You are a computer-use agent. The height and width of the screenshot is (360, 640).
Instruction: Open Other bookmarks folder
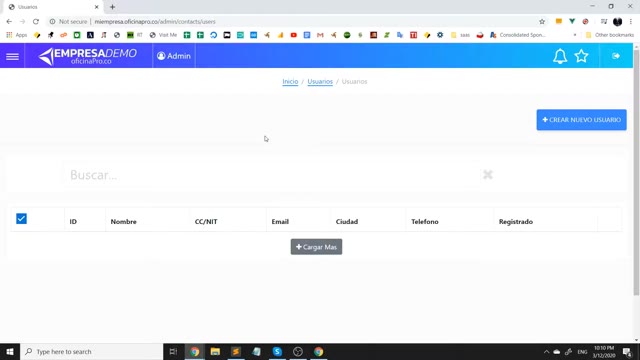[609, 35]
